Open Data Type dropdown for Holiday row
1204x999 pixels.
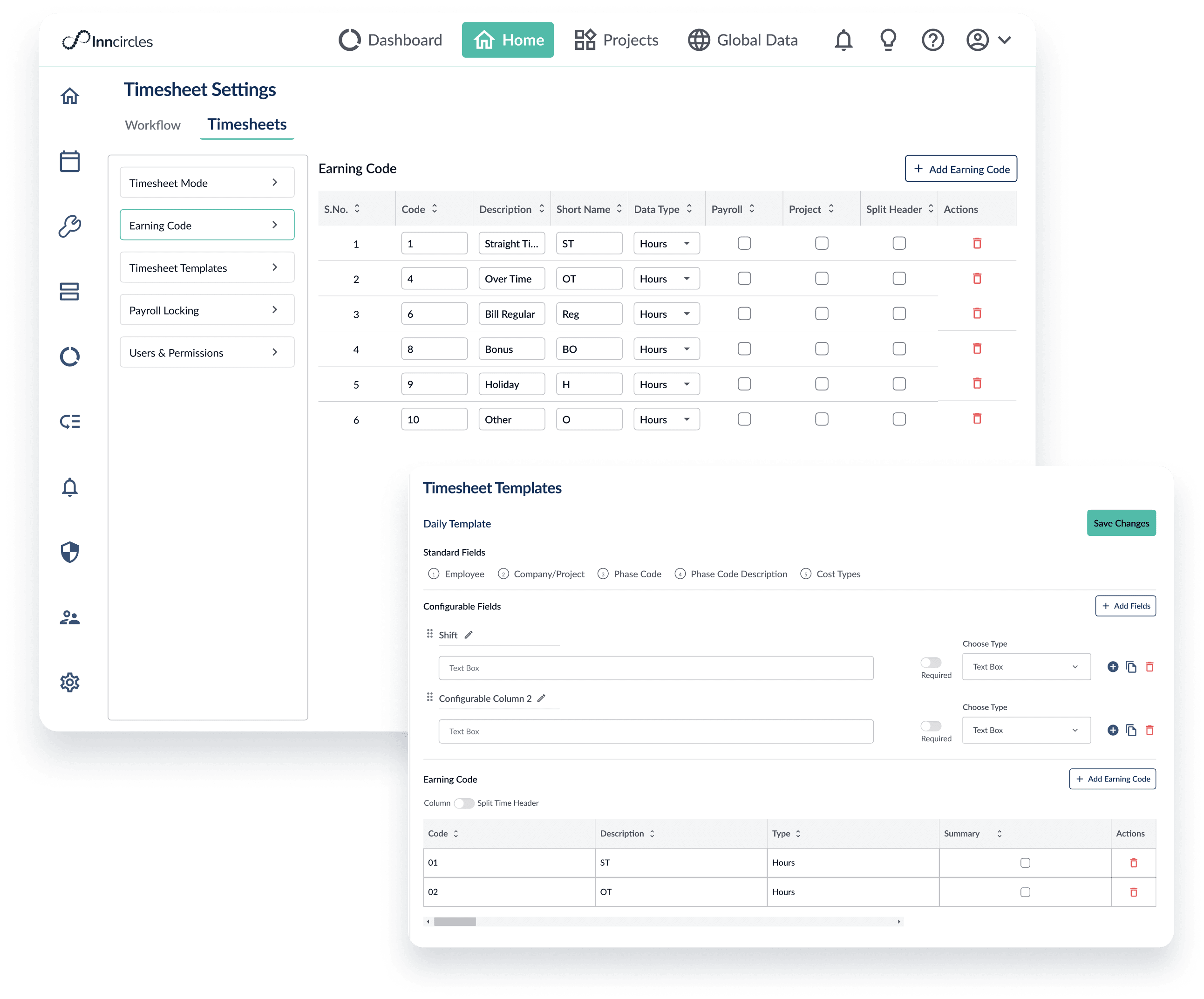click(x=666, y=384)
